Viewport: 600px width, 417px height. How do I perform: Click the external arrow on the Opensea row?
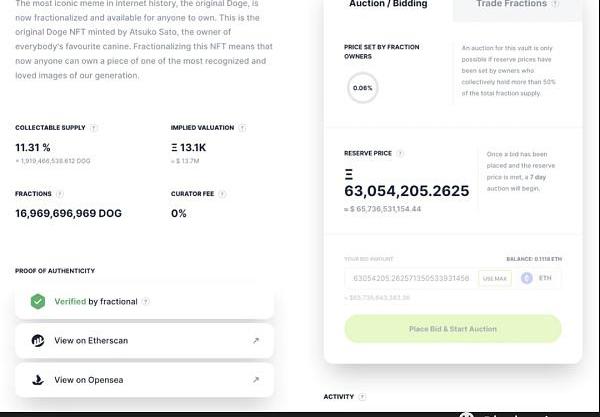tap(256, 380)
